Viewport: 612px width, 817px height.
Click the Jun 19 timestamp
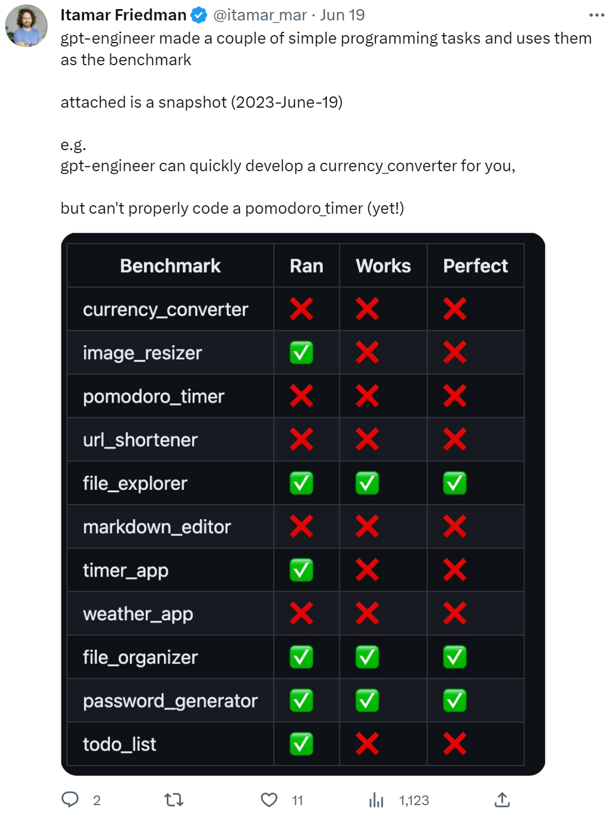click(342, 15)
